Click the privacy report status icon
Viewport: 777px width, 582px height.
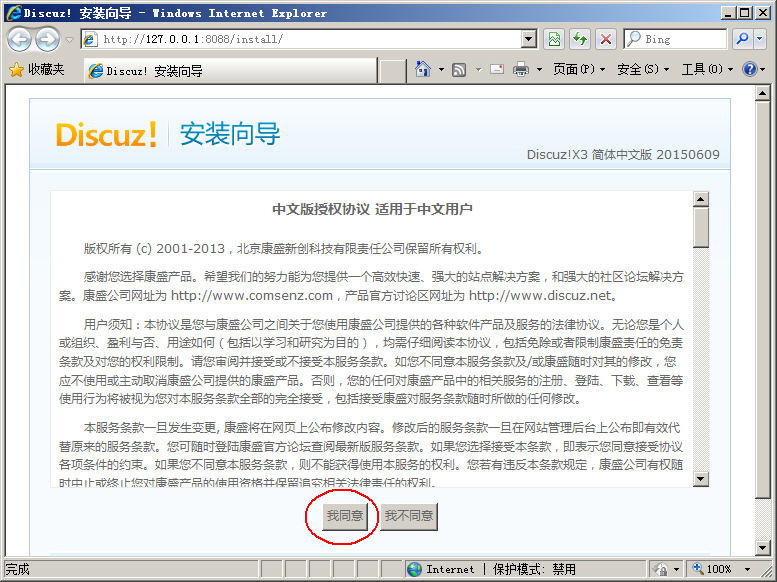[661, 569]
